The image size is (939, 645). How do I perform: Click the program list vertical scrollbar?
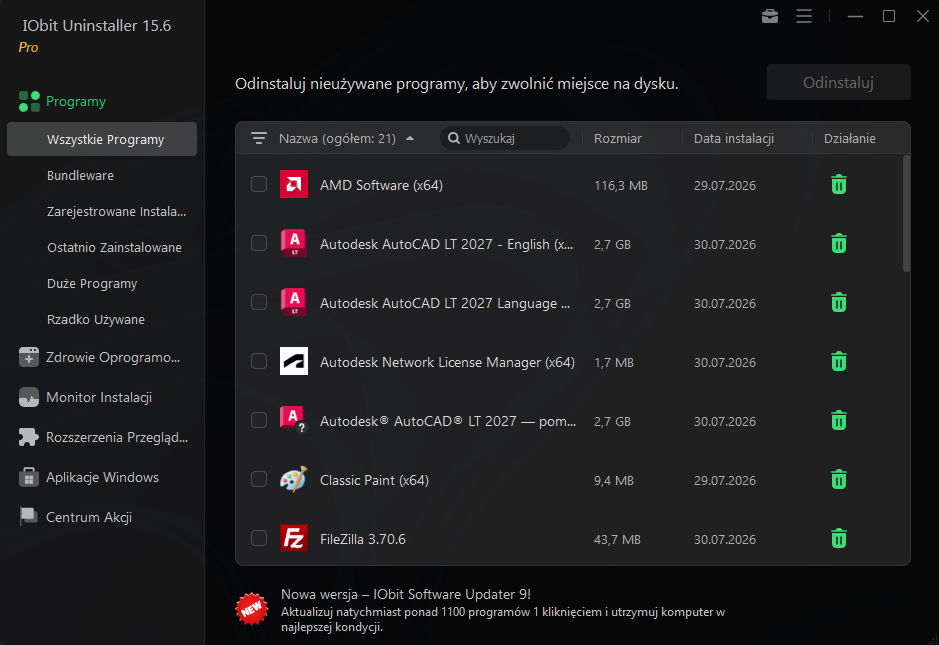point(906,214)
